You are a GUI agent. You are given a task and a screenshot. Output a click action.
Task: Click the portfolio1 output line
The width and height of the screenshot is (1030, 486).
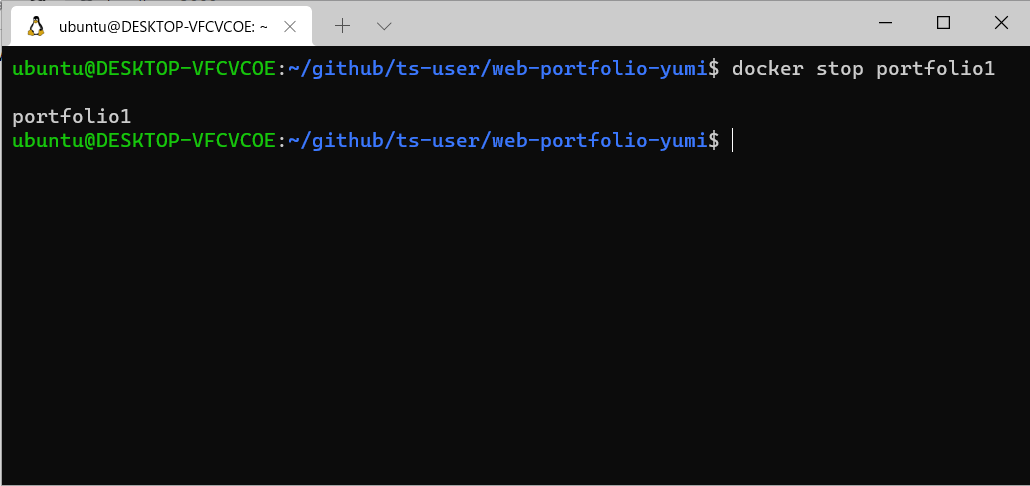[72, 117]
